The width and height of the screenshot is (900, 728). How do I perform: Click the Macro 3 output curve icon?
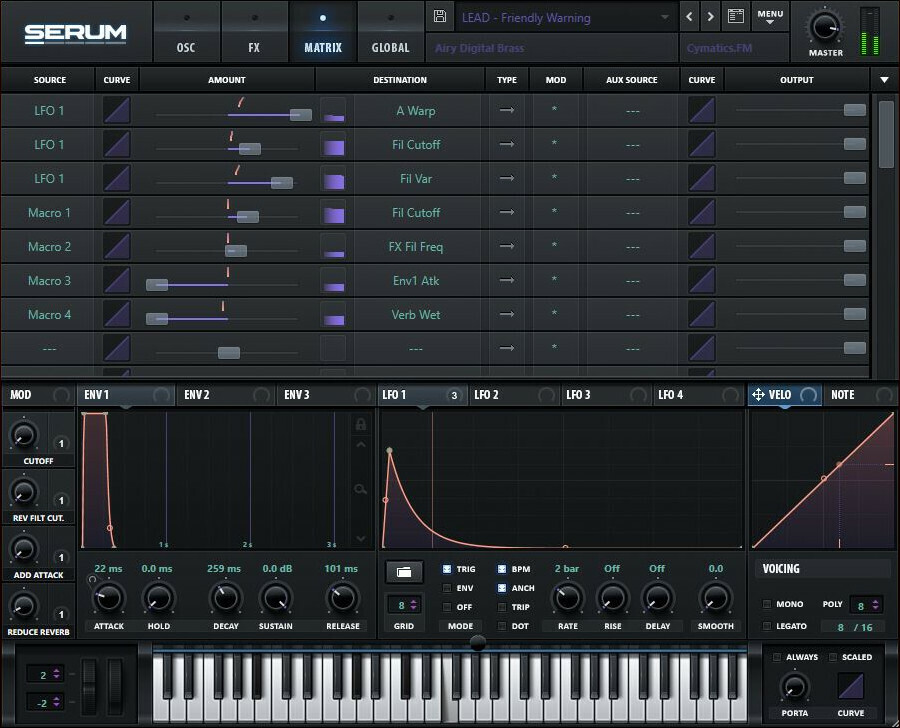(x=701, y=280)
